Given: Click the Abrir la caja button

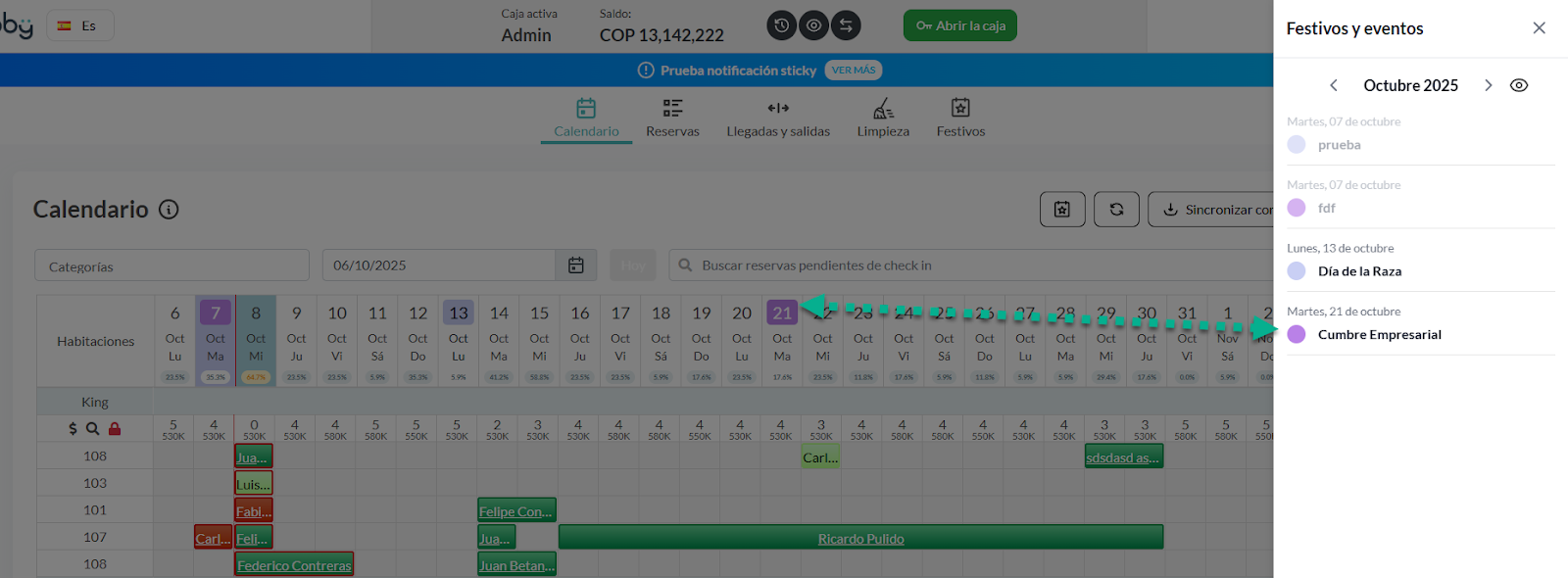Looking at the screenshot, I should pyautogui.click(x=959, y=25).
